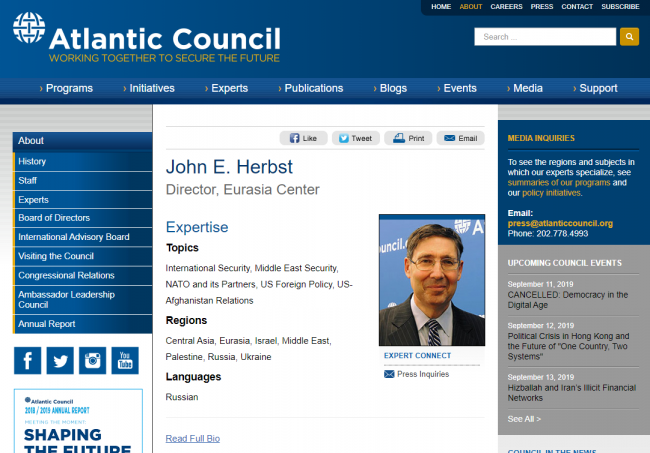Click the Press Inquiries link
650x453 pixels.
(422, 374)
